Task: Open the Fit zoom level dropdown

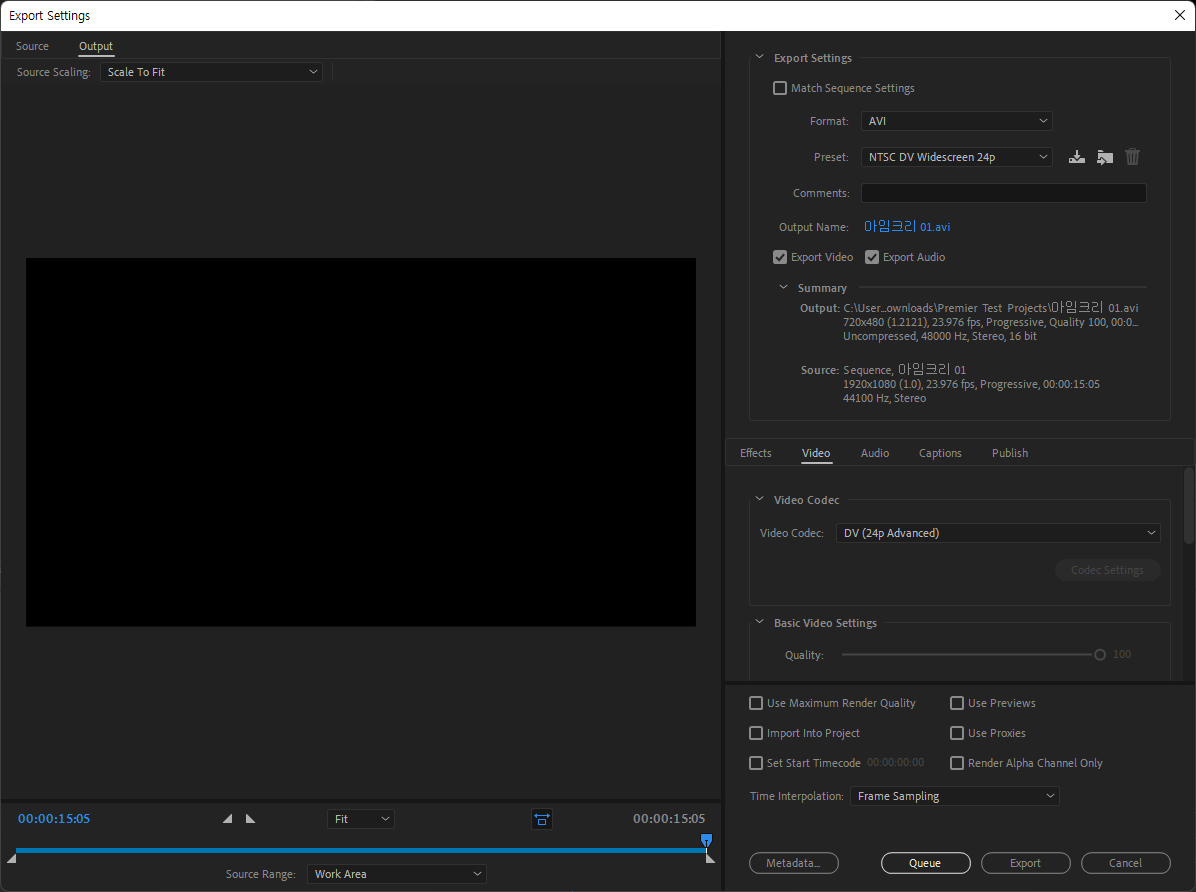Action: pos(361,819)
